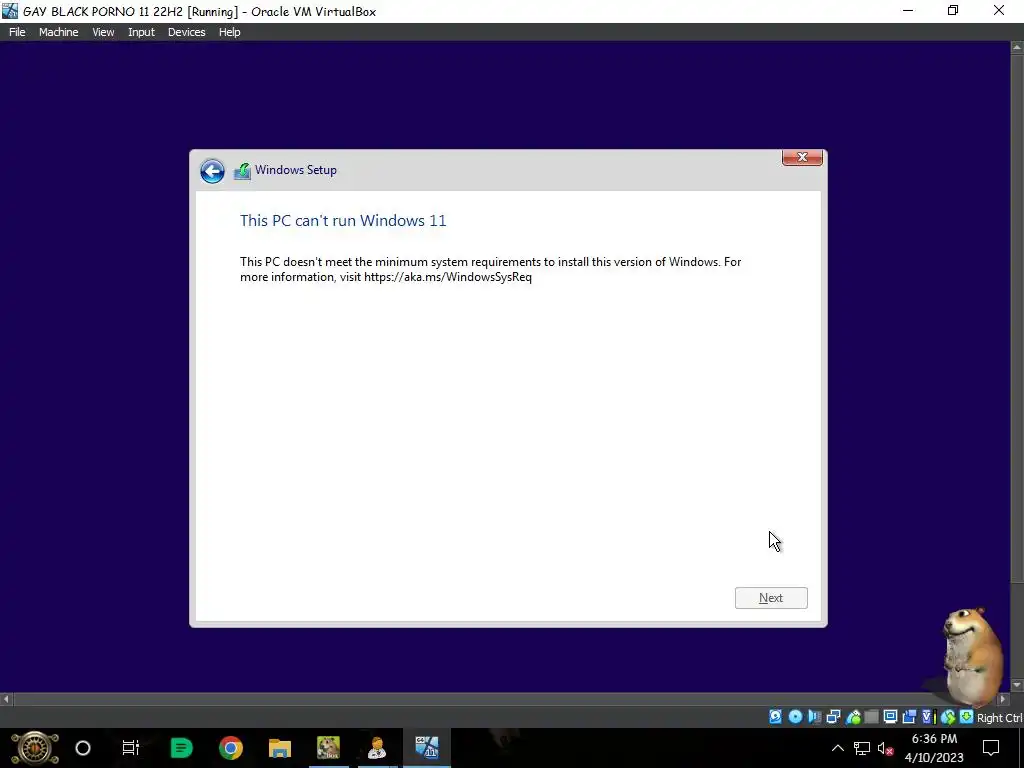Click the recording status icon

[908, 716]
